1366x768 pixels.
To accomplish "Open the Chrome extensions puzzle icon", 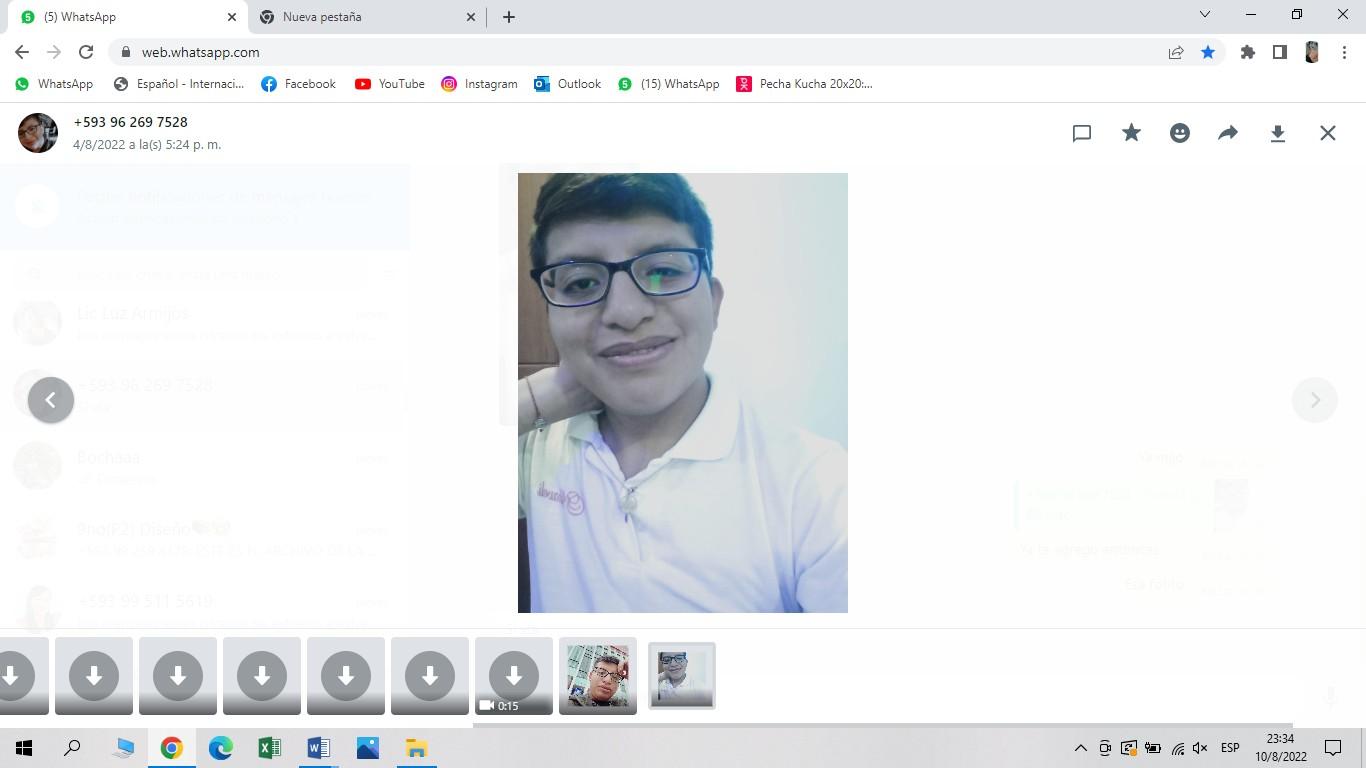I will (x=1247, y=52).
